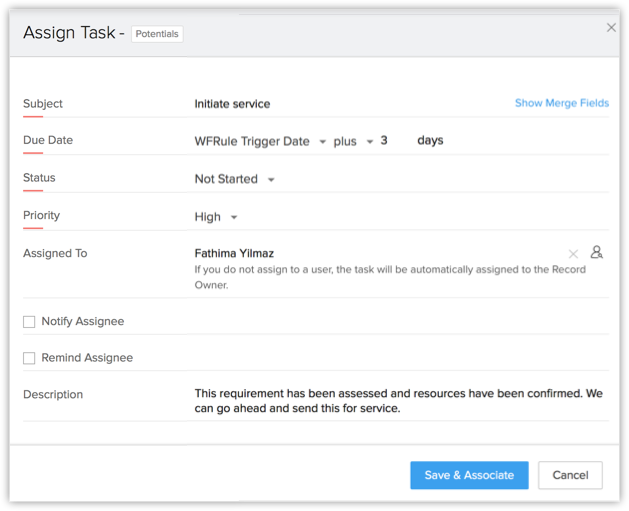This screenshot has height=511, width=629.
Task: Cancel the task assignment
Action: click(570, 475)
